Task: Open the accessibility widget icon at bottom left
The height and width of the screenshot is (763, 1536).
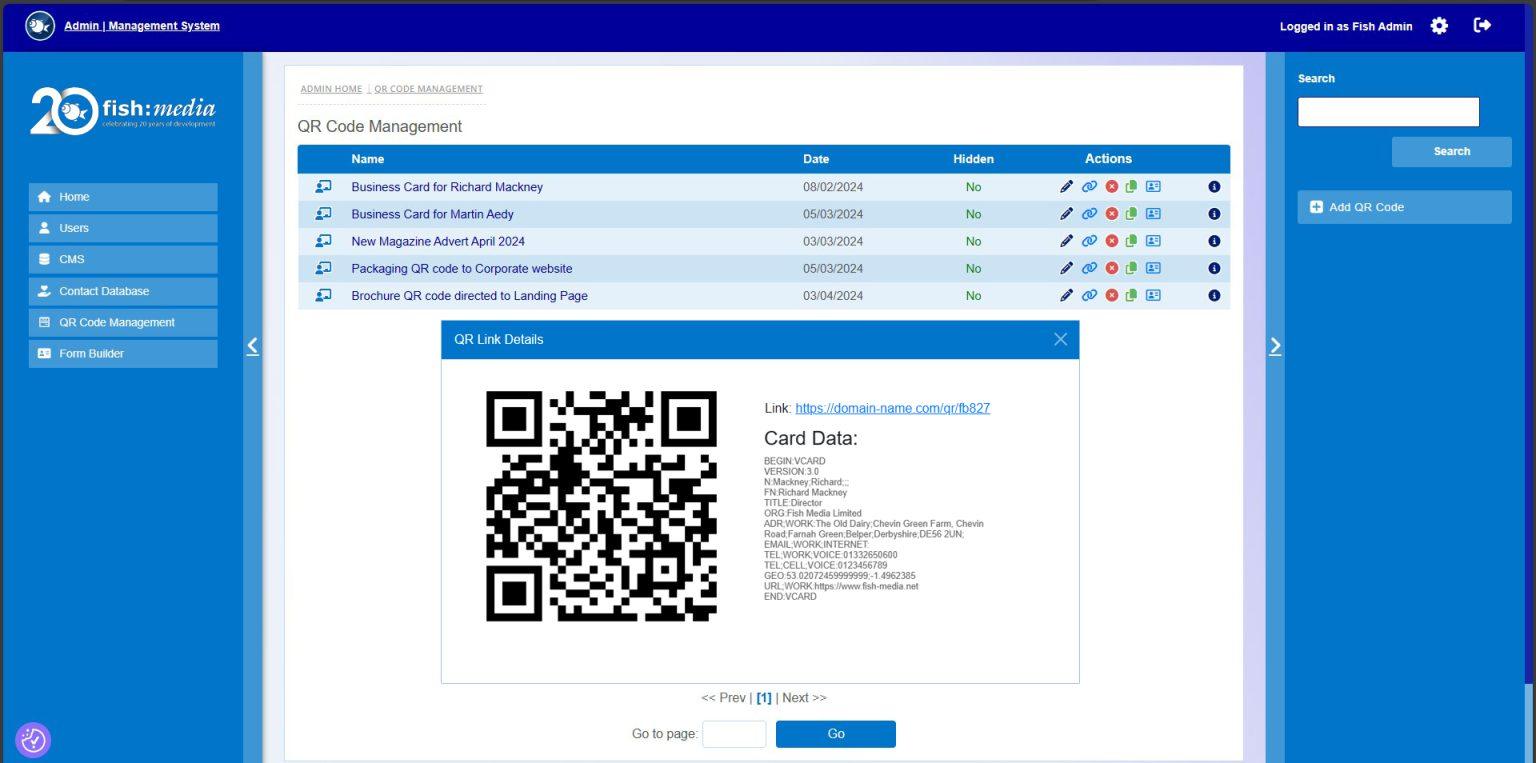Action: pyautogui.click(x=33, y=740)
